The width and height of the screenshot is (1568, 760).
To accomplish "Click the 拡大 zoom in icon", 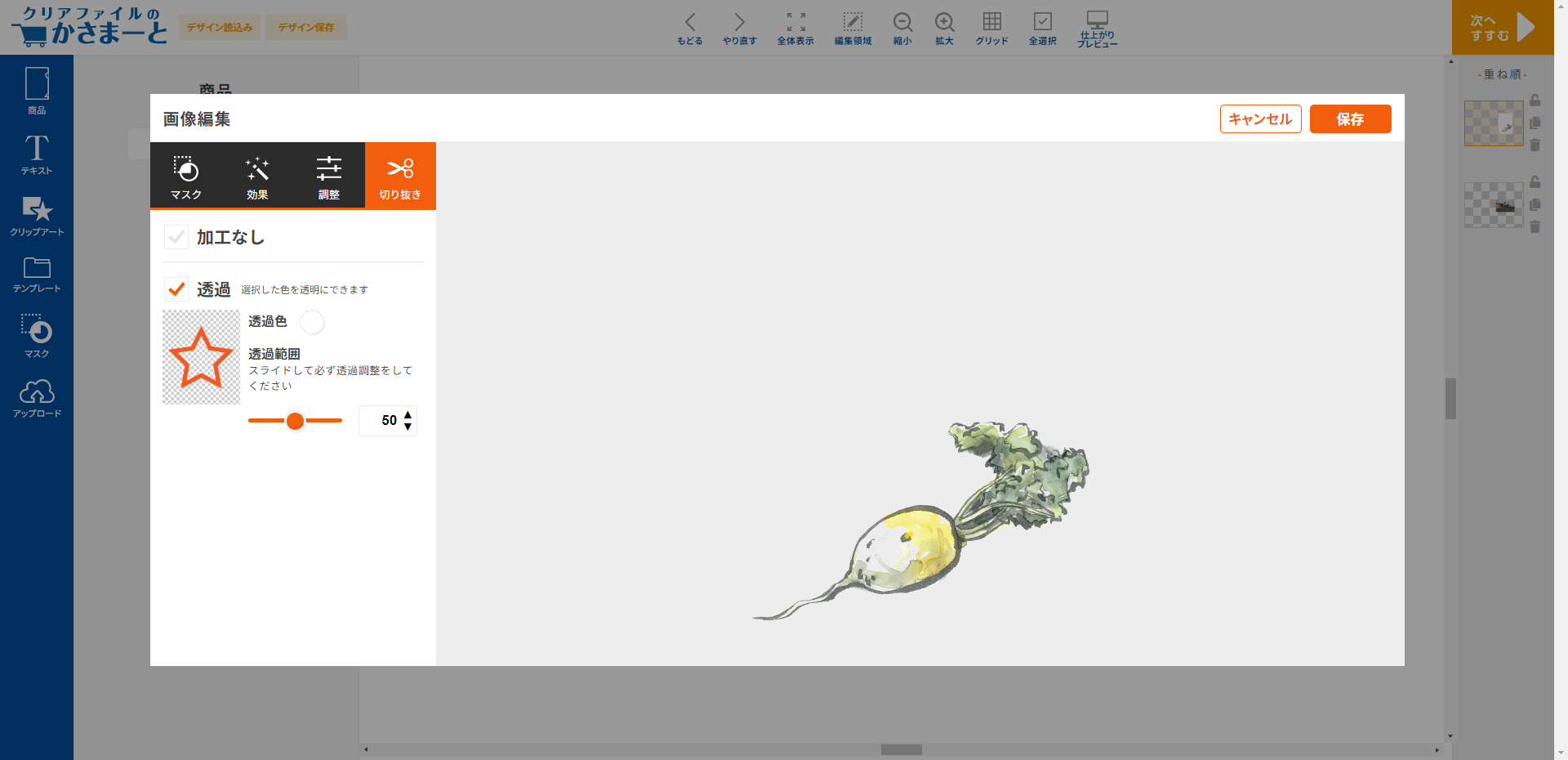I will tap(944, 28).
